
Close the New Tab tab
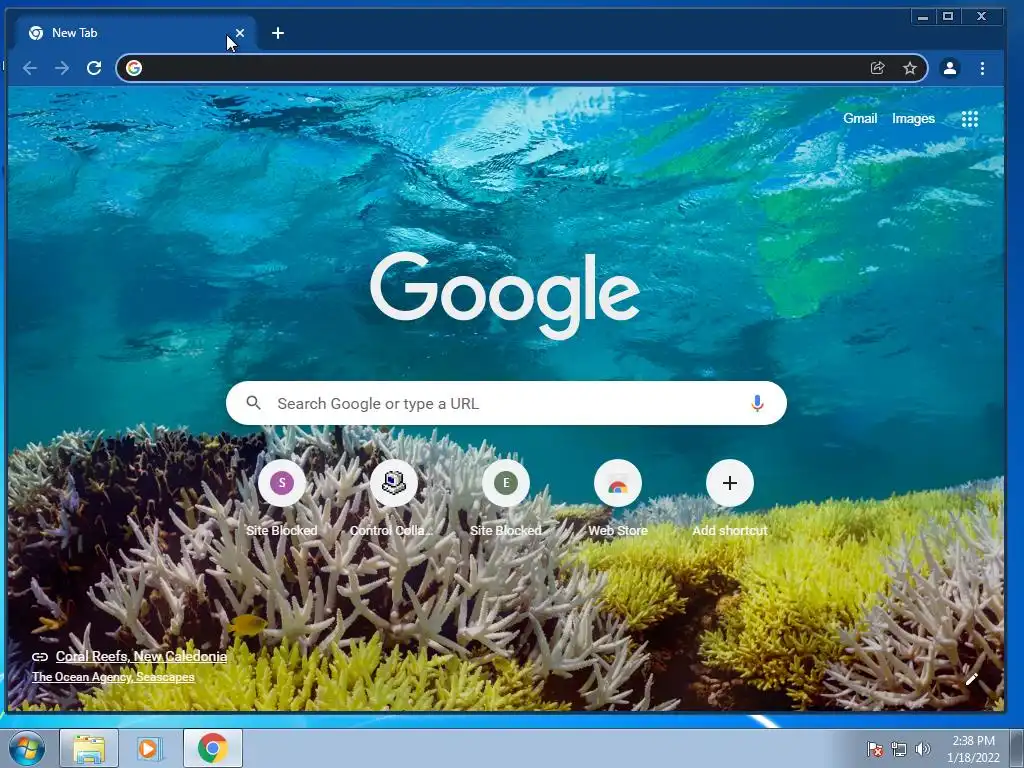point(240,33)
